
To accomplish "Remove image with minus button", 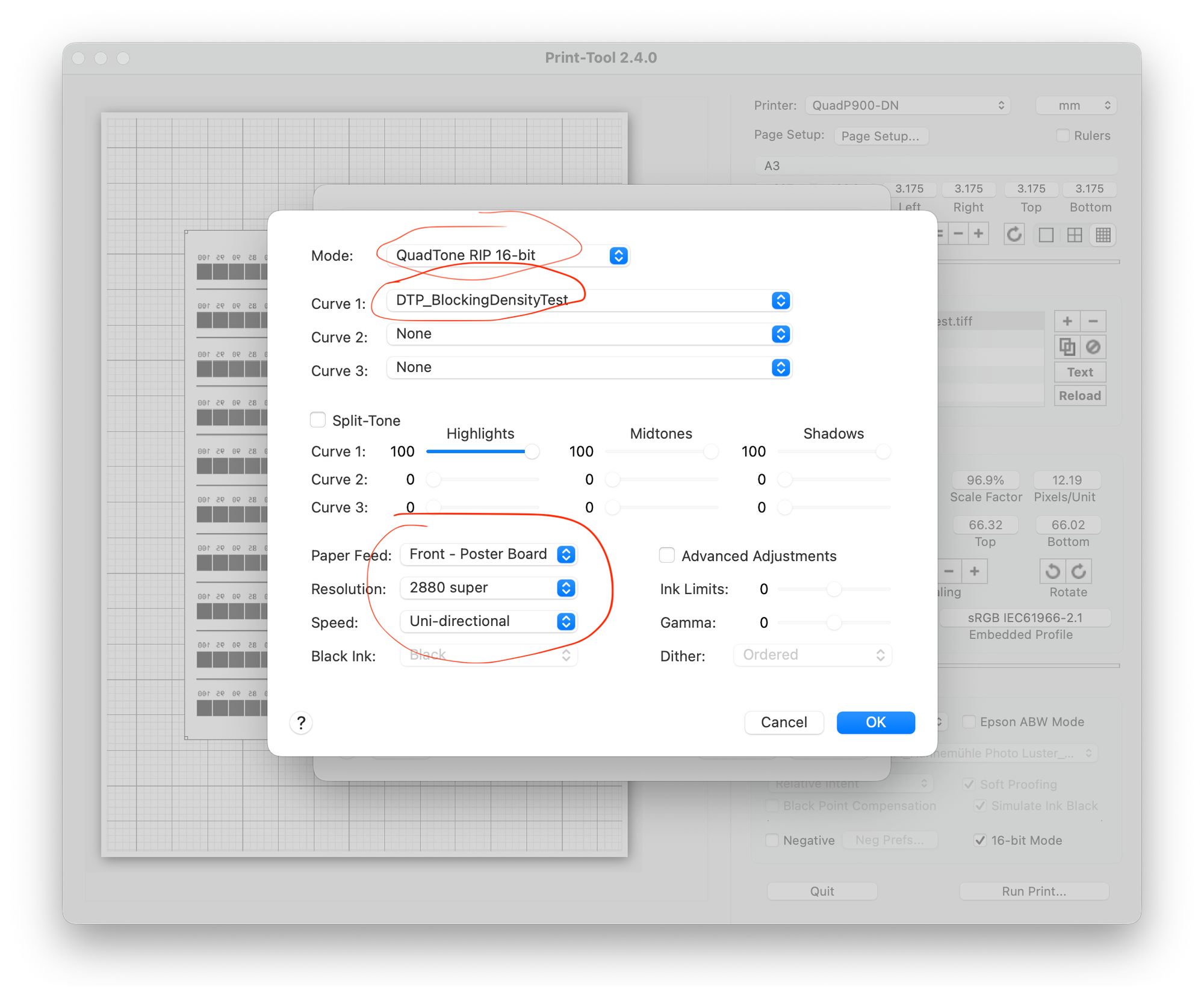I will click(x=1093, y=321).
